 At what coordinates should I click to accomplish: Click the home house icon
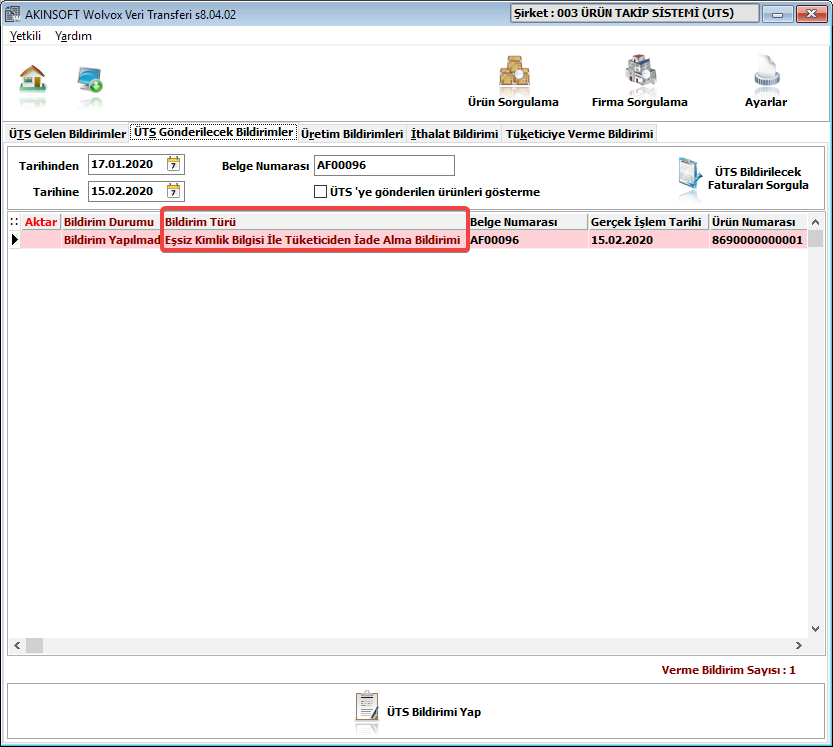33,78
